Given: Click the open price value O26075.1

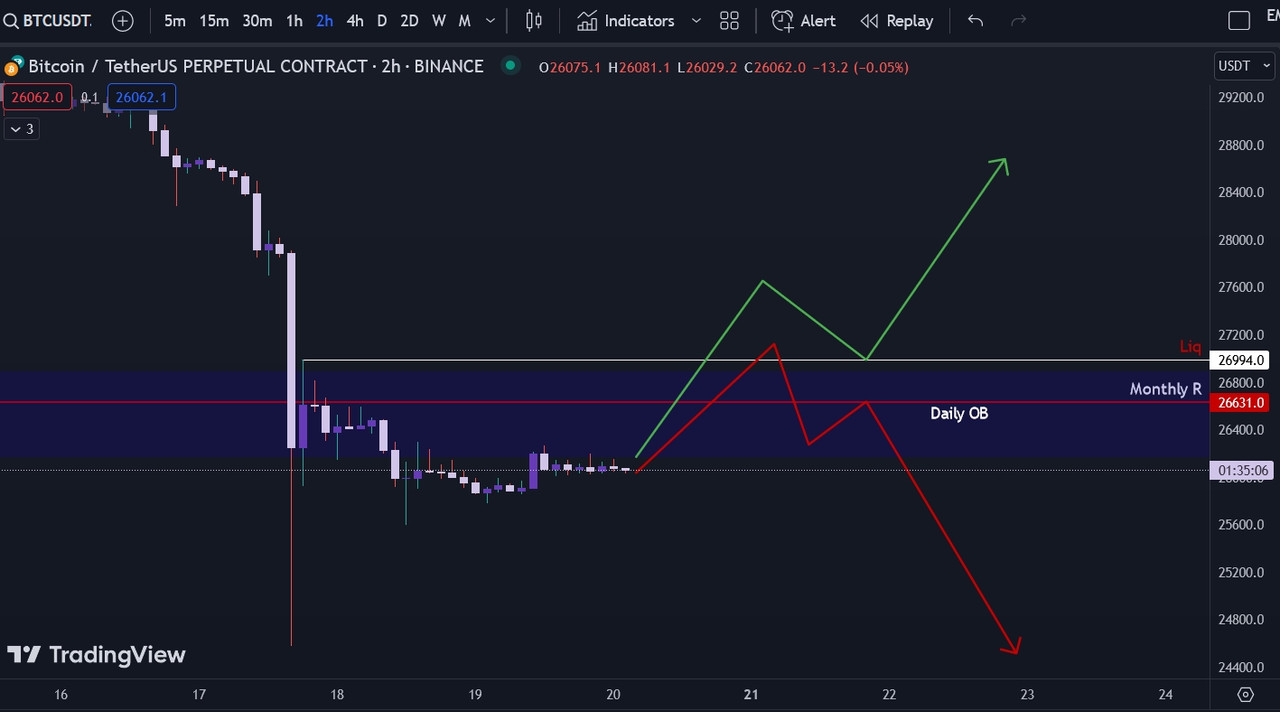Looking at the screenshot, I should 570,68.
